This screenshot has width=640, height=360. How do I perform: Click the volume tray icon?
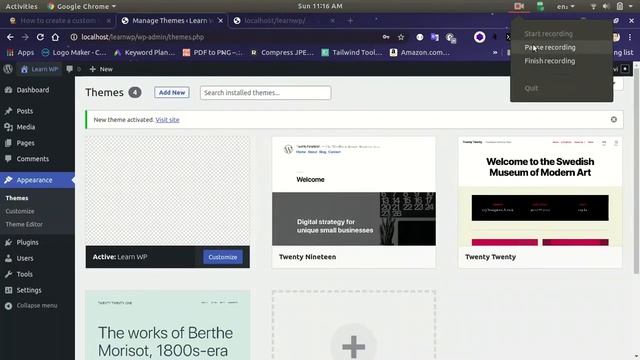pyautogui.click(x=606, y=6)
